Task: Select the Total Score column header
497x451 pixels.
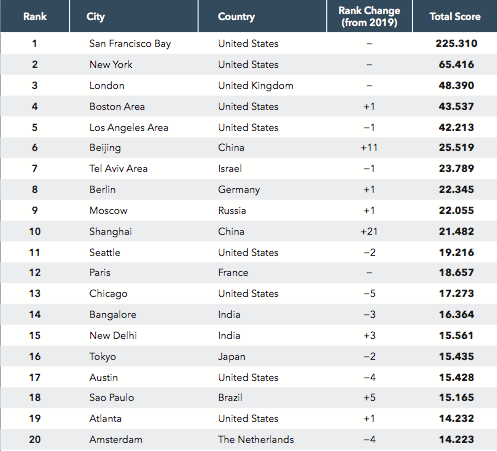Action: [455, 16]
